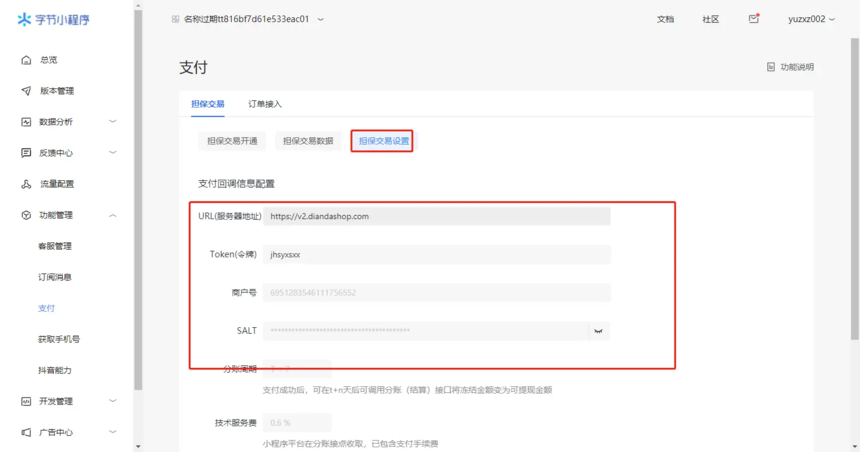Screen dimensions: 860x452
Task: Switch to the 订单接入 tab
Action: pos(265,104)
